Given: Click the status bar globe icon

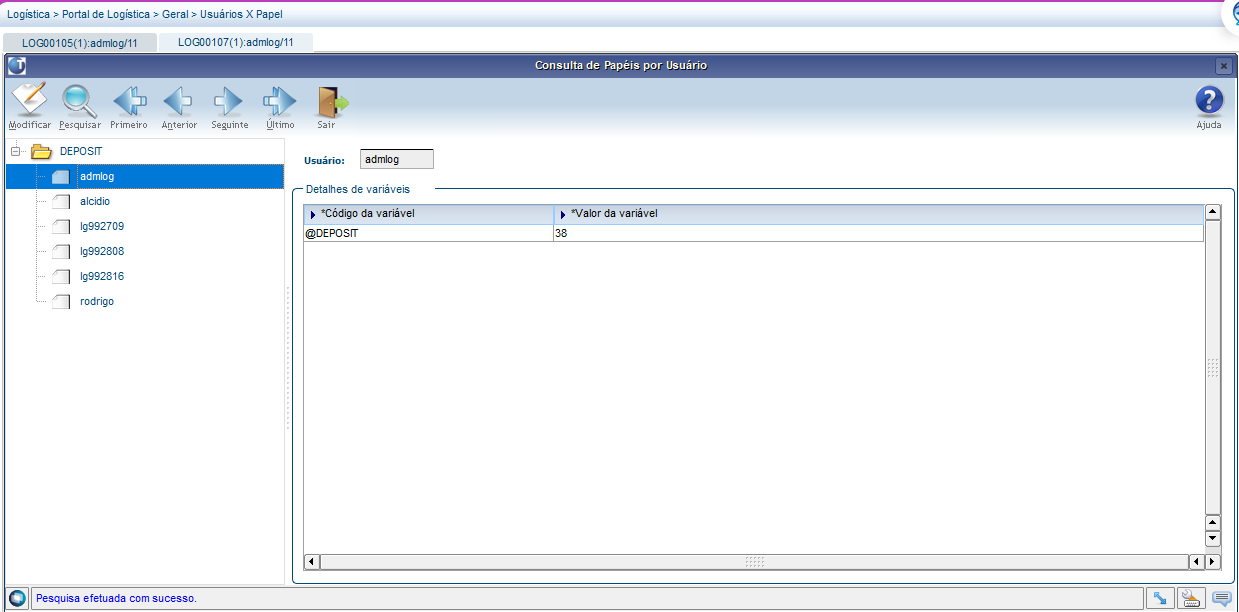Looking at the screenshot, I should (x=17, y=598).
